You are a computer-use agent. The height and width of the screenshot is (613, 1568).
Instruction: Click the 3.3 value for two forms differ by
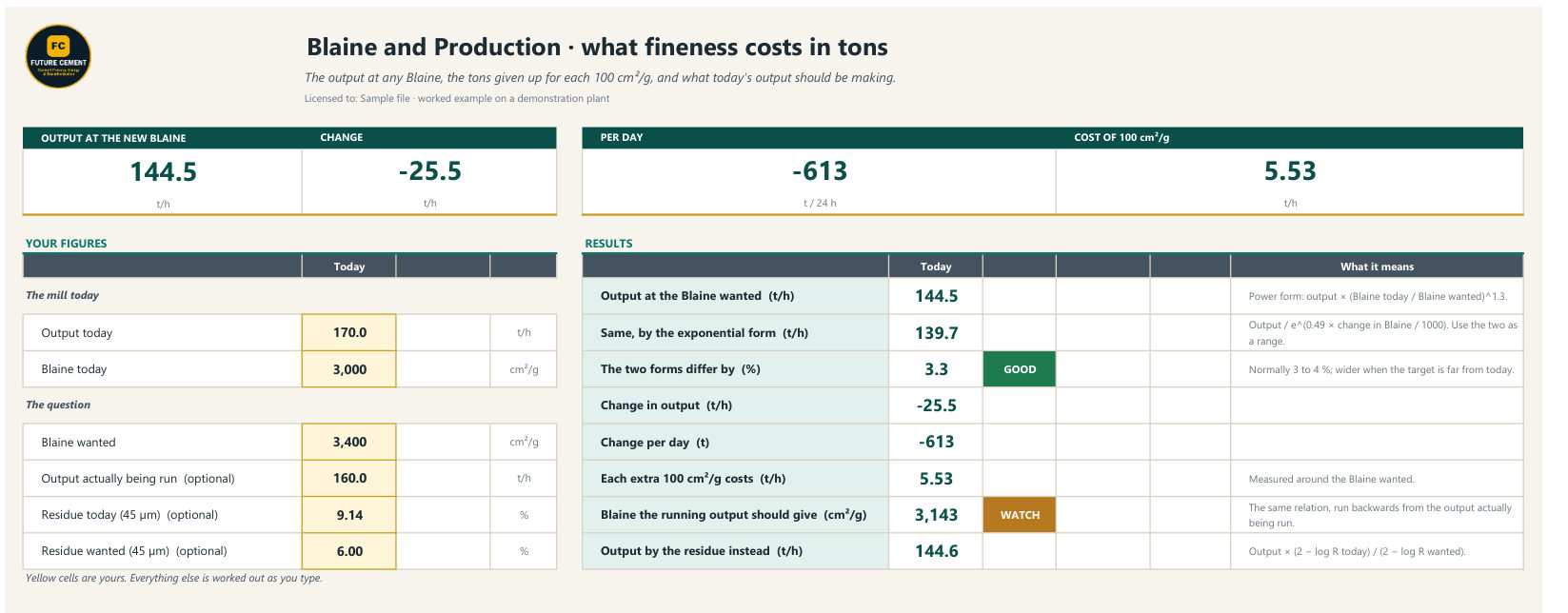coord(936,369)
